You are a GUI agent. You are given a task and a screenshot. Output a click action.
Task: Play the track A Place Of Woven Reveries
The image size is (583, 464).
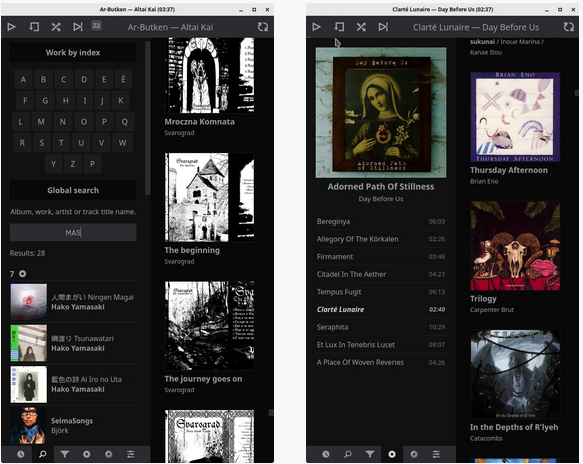[x=381, y=362]
